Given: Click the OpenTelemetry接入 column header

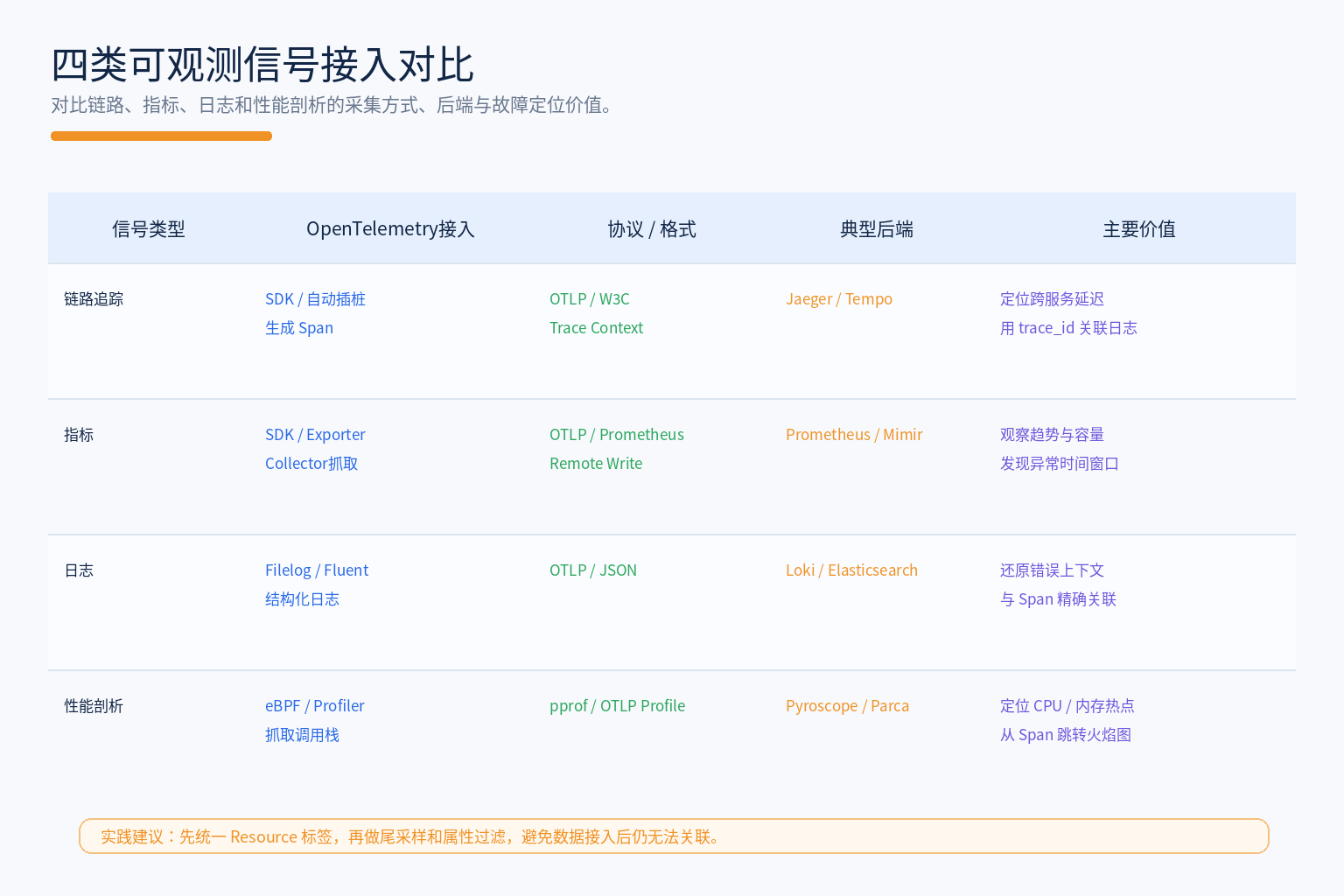Looking at the screenshot, I should [x=390, y=229].
